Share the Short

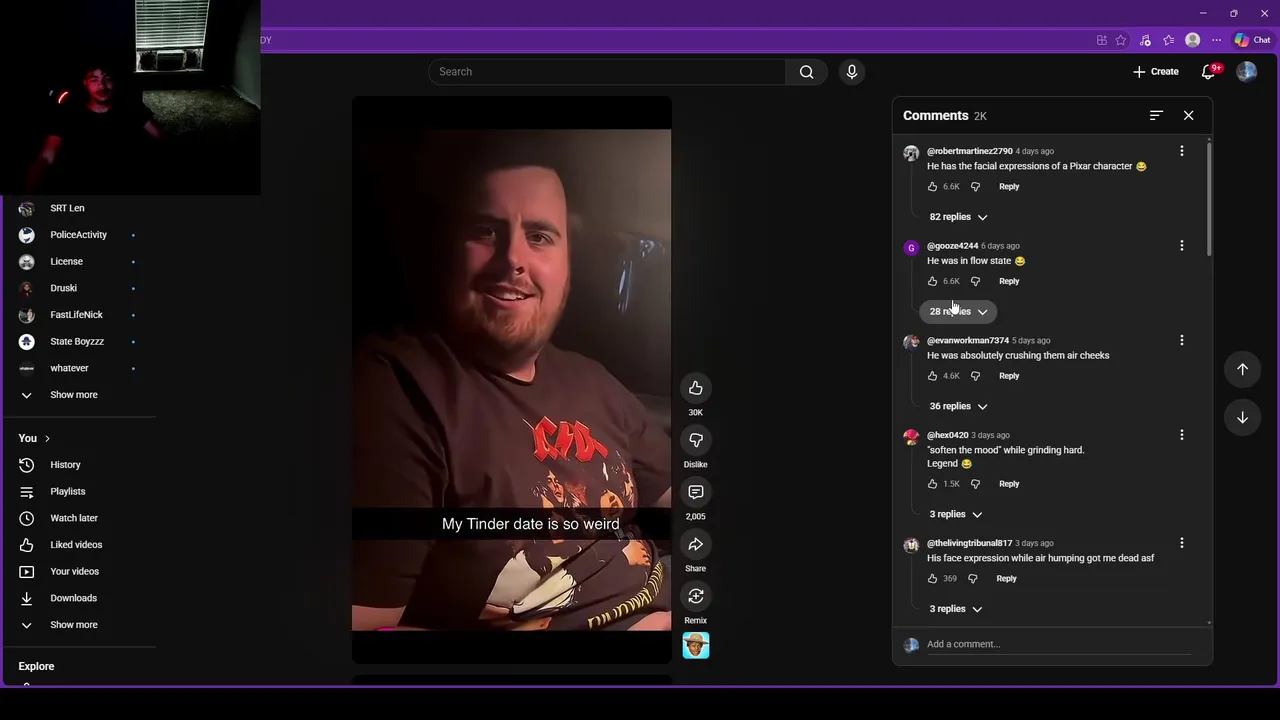click(696, 544)
